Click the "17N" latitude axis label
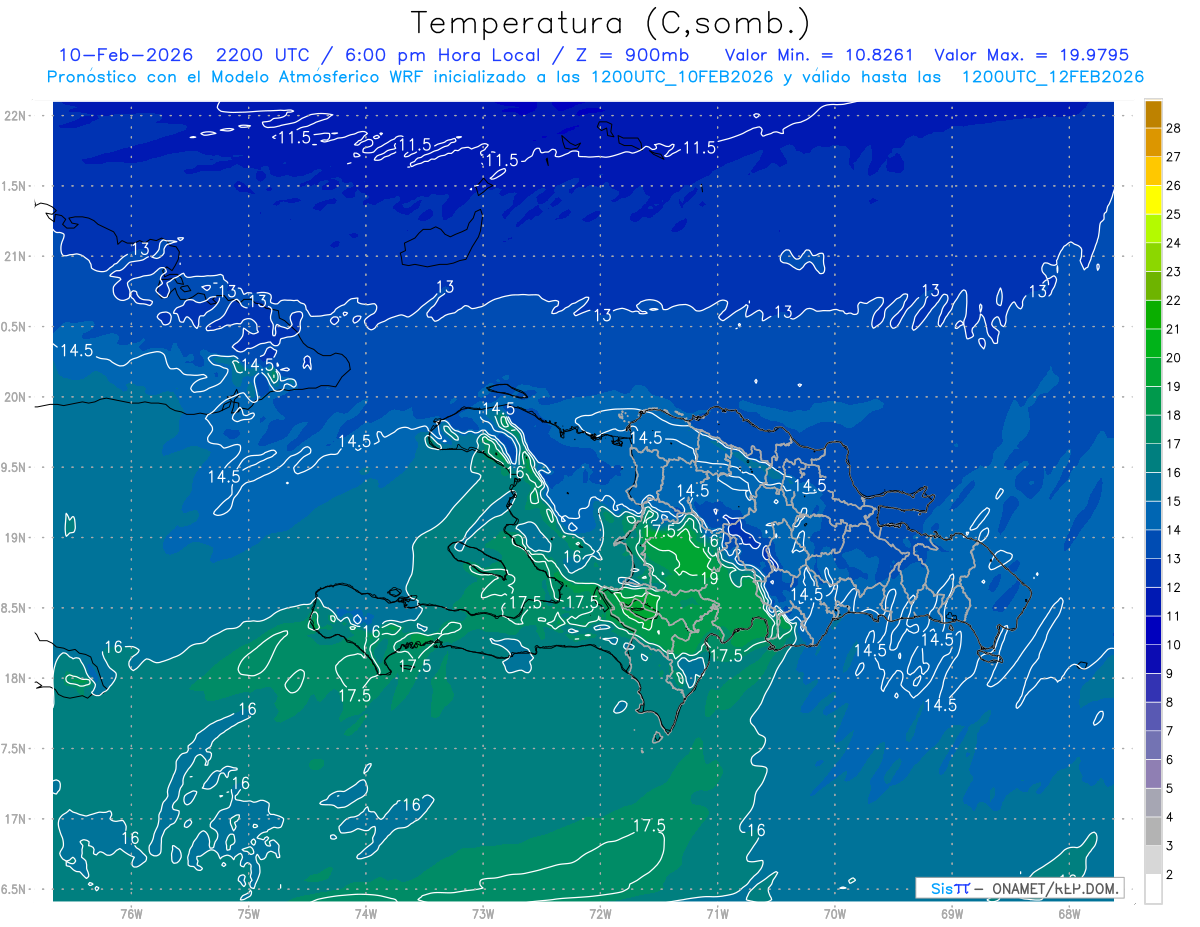This screenshot has width=1200, height=927. pos(14,819)
